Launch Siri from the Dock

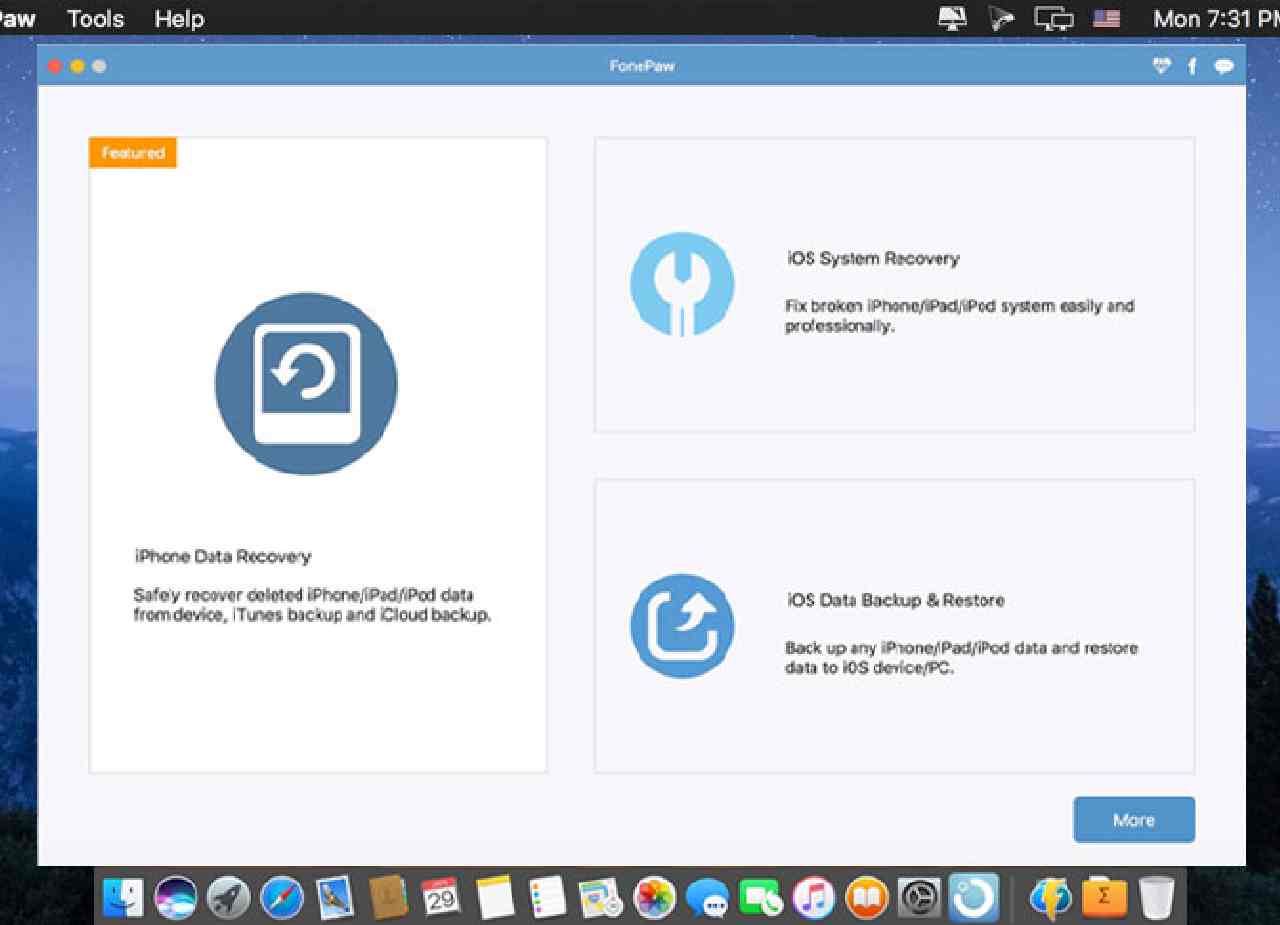coord(176,897)
